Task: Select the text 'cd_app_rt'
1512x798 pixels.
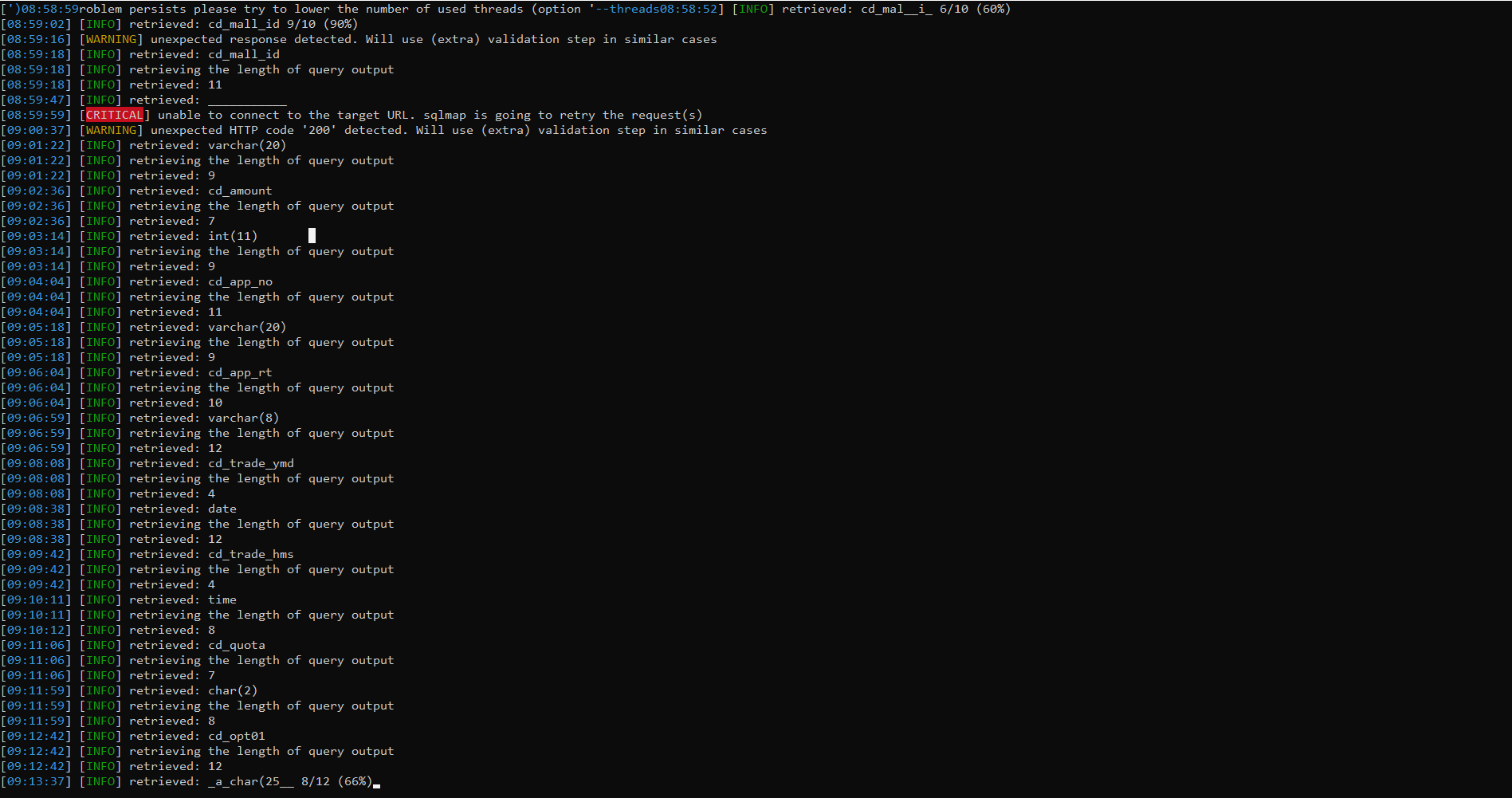Action: 240,372
